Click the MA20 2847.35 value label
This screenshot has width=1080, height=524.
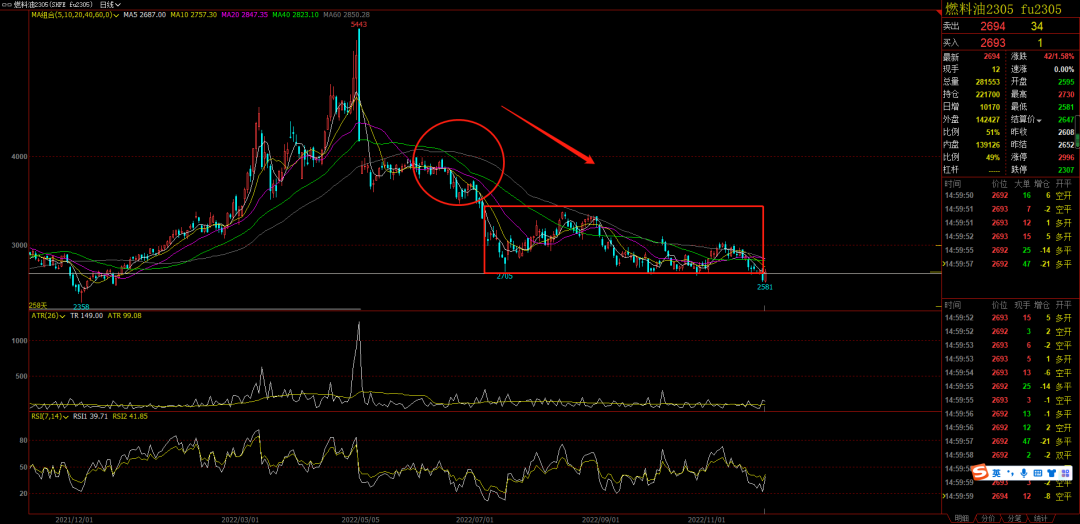245,14
